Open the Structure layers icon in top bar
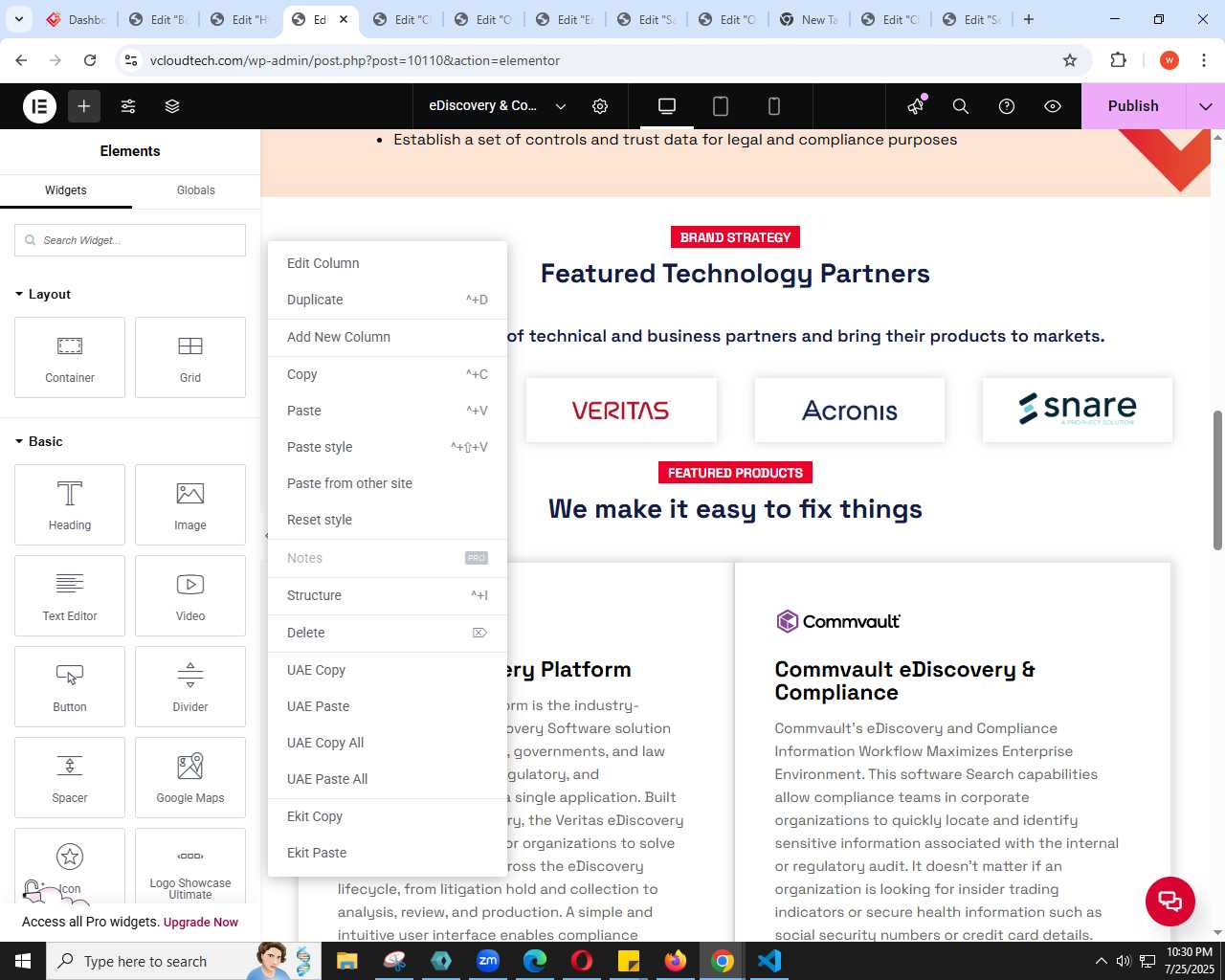Image resolution: width=1225 pixels, height=980 pixels. click(x=172, y=106)
